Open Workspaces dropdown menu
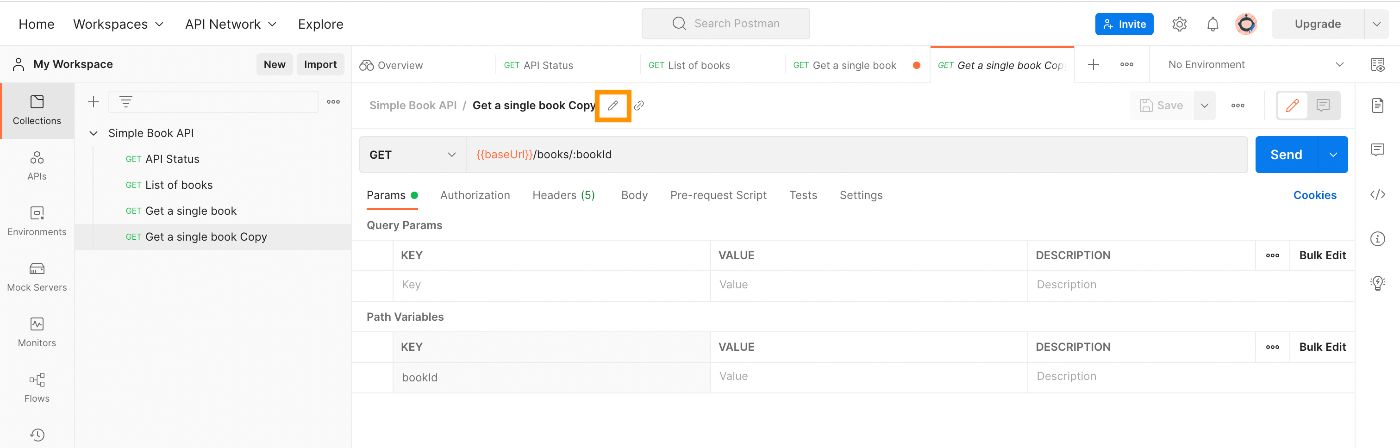Screen dimensions: 1400x448 pyautogui.click(x=119, y=24)
